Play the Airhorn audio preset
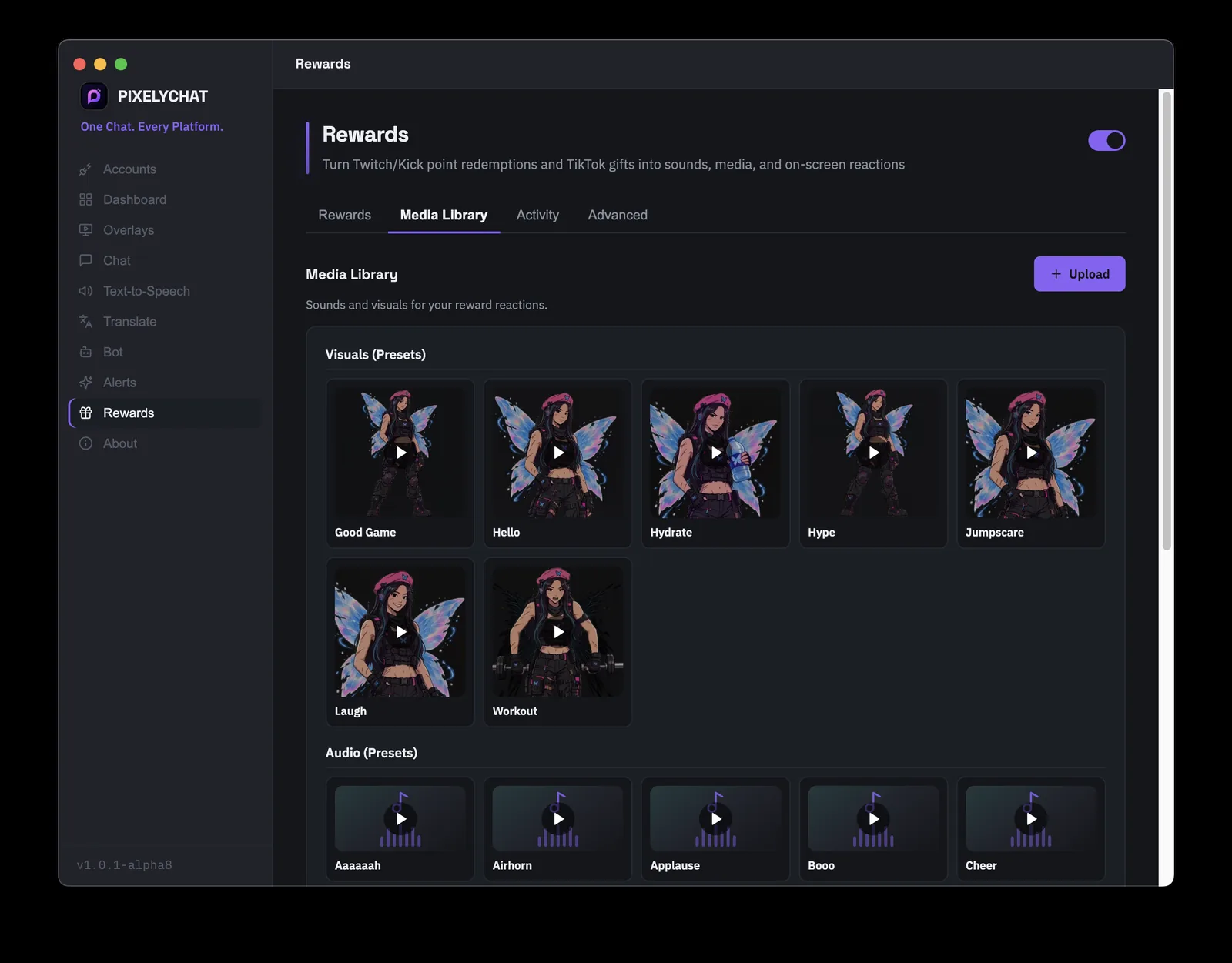Image resolution: width=1232 pixels, height=963 pixels. 558,819
